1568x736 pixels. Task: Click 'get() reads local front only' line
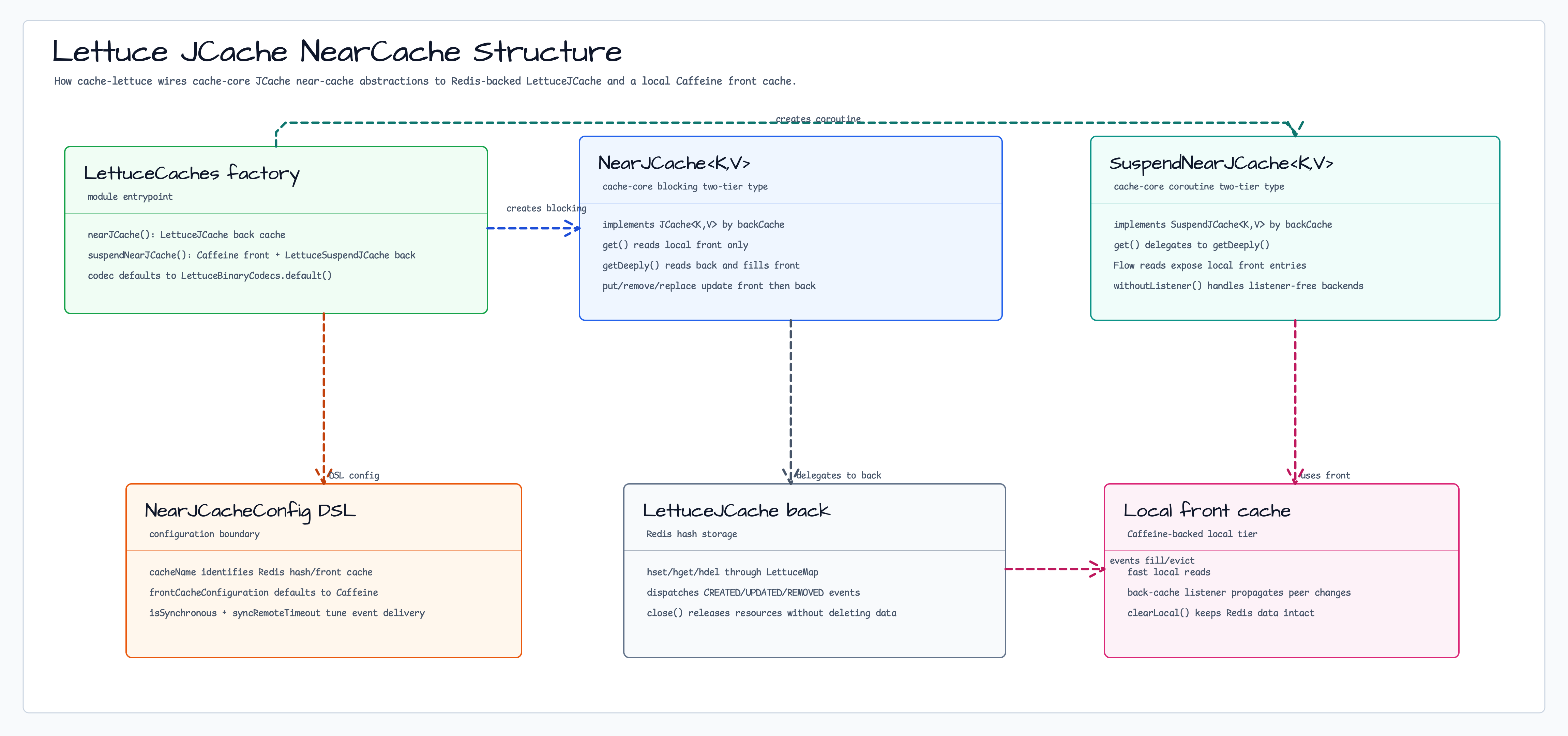coord(675,245)
